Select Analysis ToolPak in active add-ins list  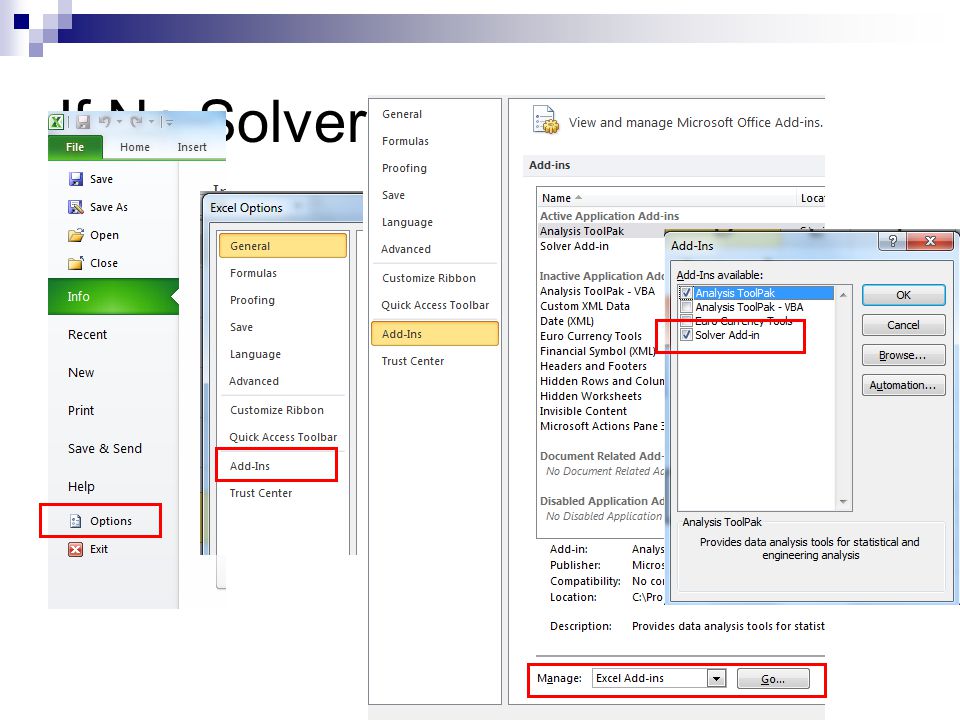coord(582,231)
